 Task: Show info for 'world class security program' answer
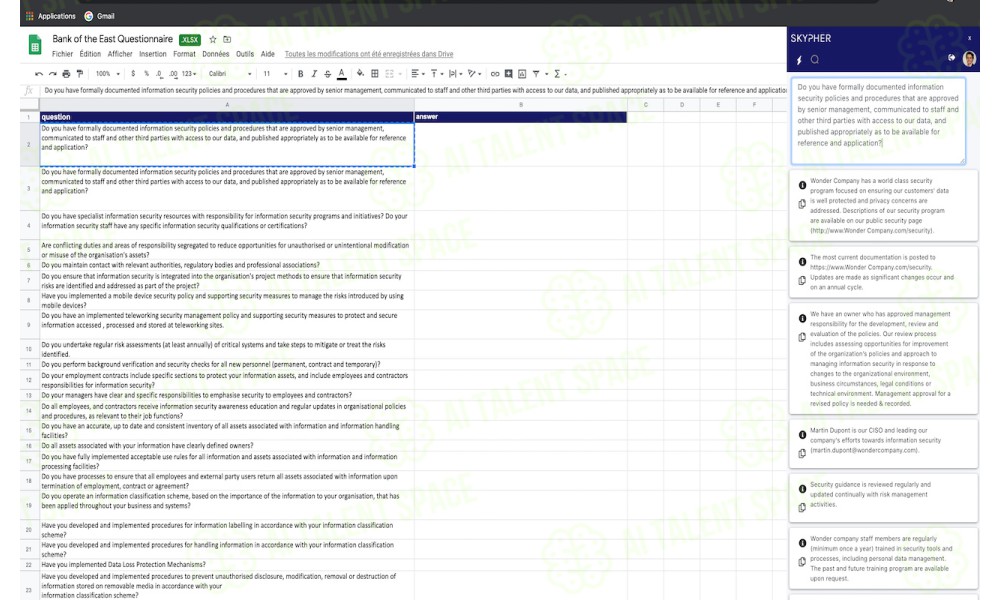click(x=802, y=186)
